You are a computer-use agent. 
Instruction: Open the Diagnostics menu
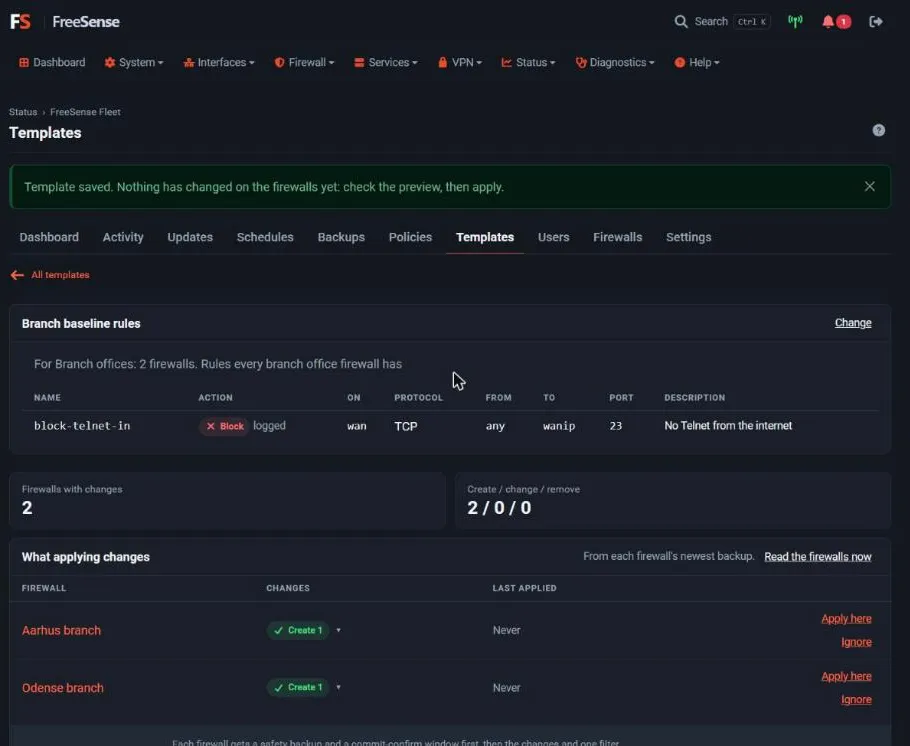pos(615,62)
